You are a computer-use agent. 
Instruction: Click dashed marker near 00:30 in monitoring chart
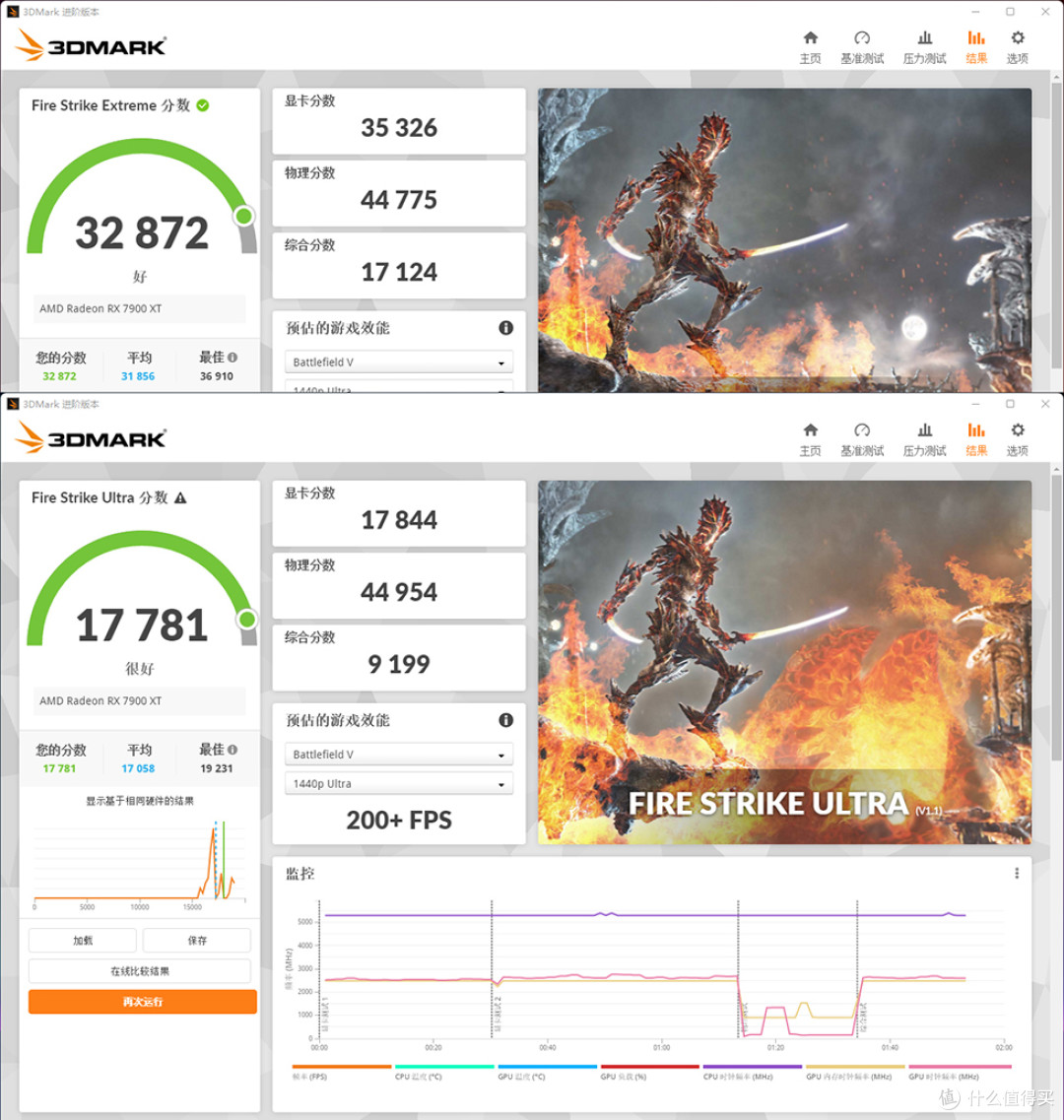click(492, 969)
